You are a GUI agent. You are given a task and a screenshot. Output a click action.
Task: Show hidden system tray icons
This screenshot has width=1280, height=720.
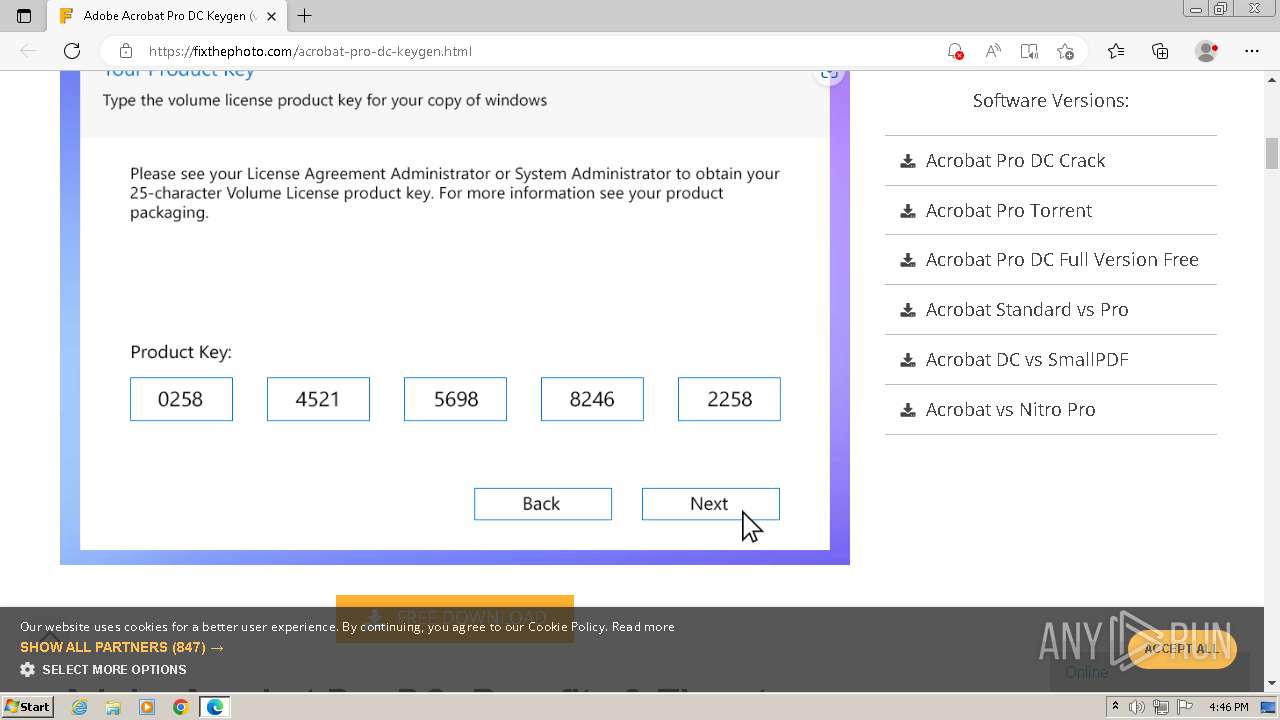coord(1115,707)
